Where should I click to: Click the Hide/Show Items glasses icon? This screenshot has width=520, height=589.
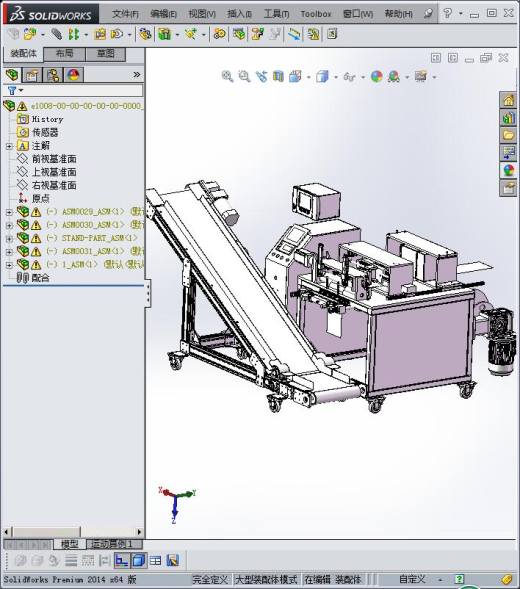coord(349,77)
